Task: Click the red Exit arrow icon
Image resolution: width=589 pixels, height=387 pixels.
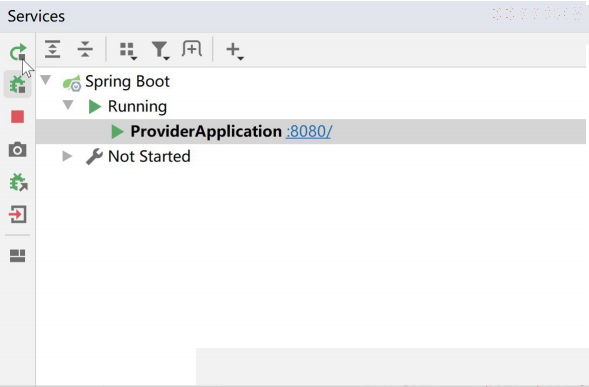Action: click(x=18, y=215)
